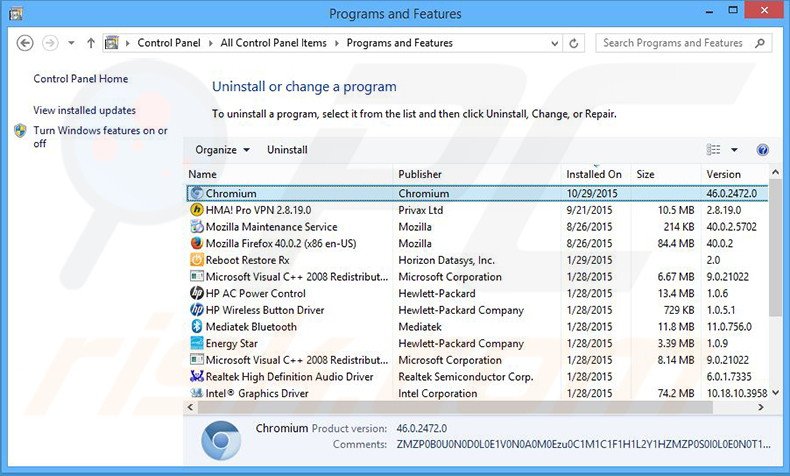The height and width of the screenshot is (476, 790).
Task: Select Reboot Restore Rx icon
Action: (x=196, y=259)
